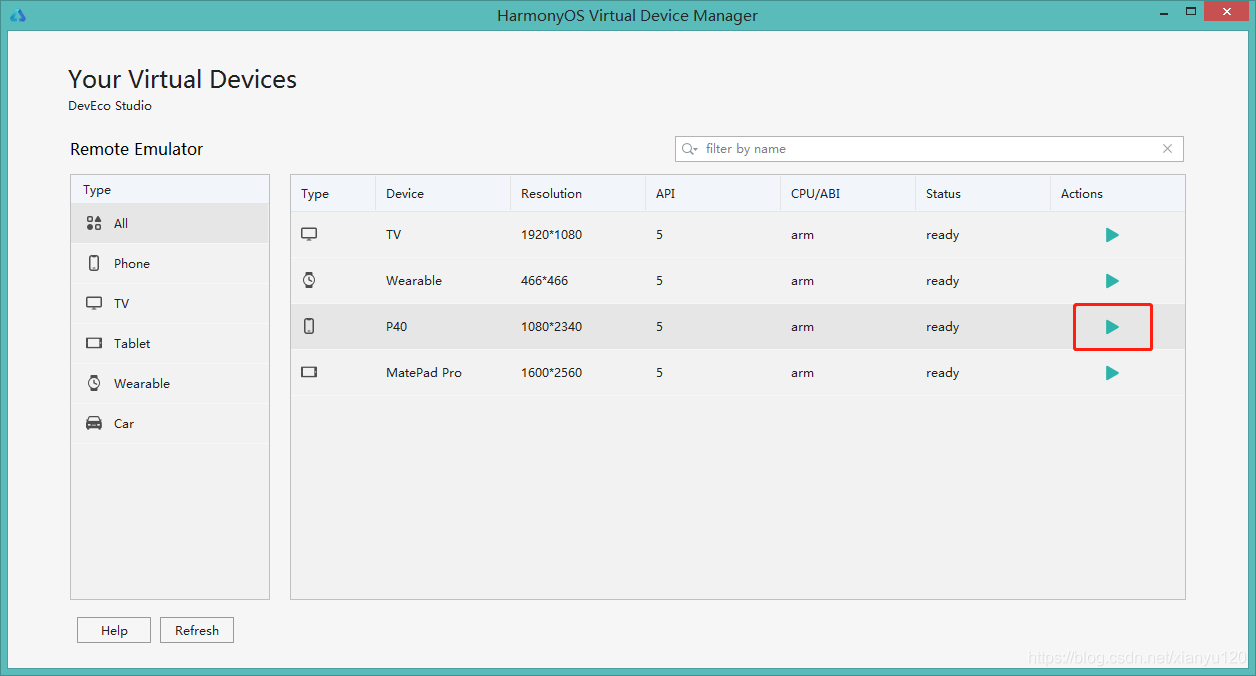Click the arm cell in MatePad Pro row
Screen dimensions: 1256x676
(802, 373)
